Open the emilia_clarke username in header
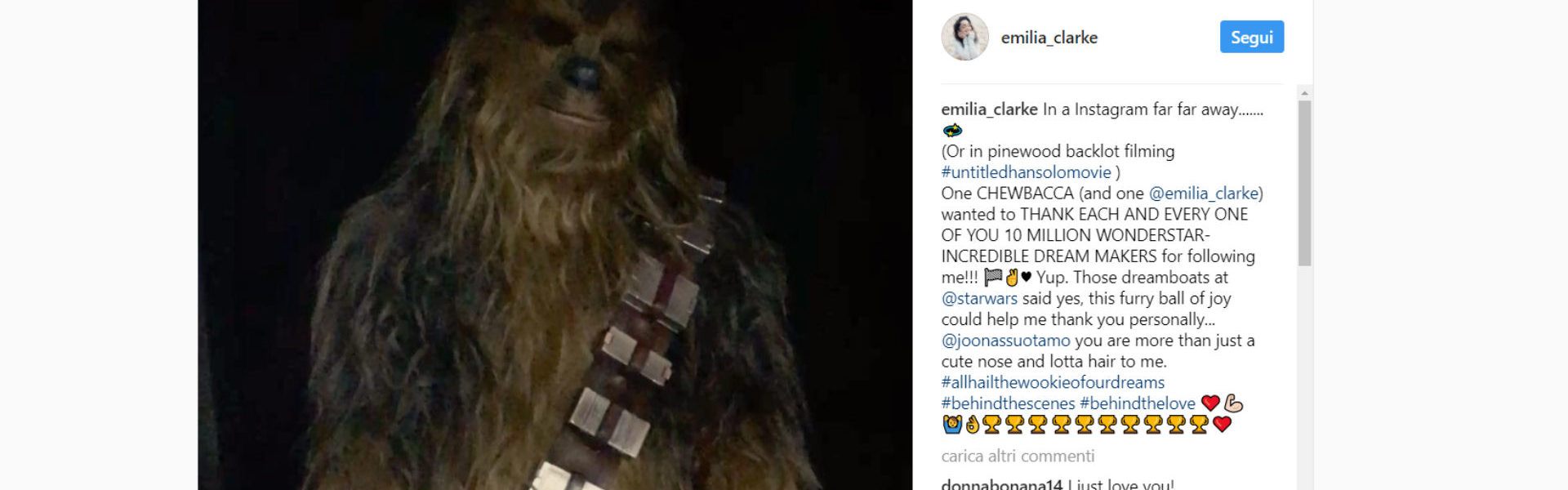Image resolution: width=1568 pixels, height=490 pixels. pos(1049,38)
